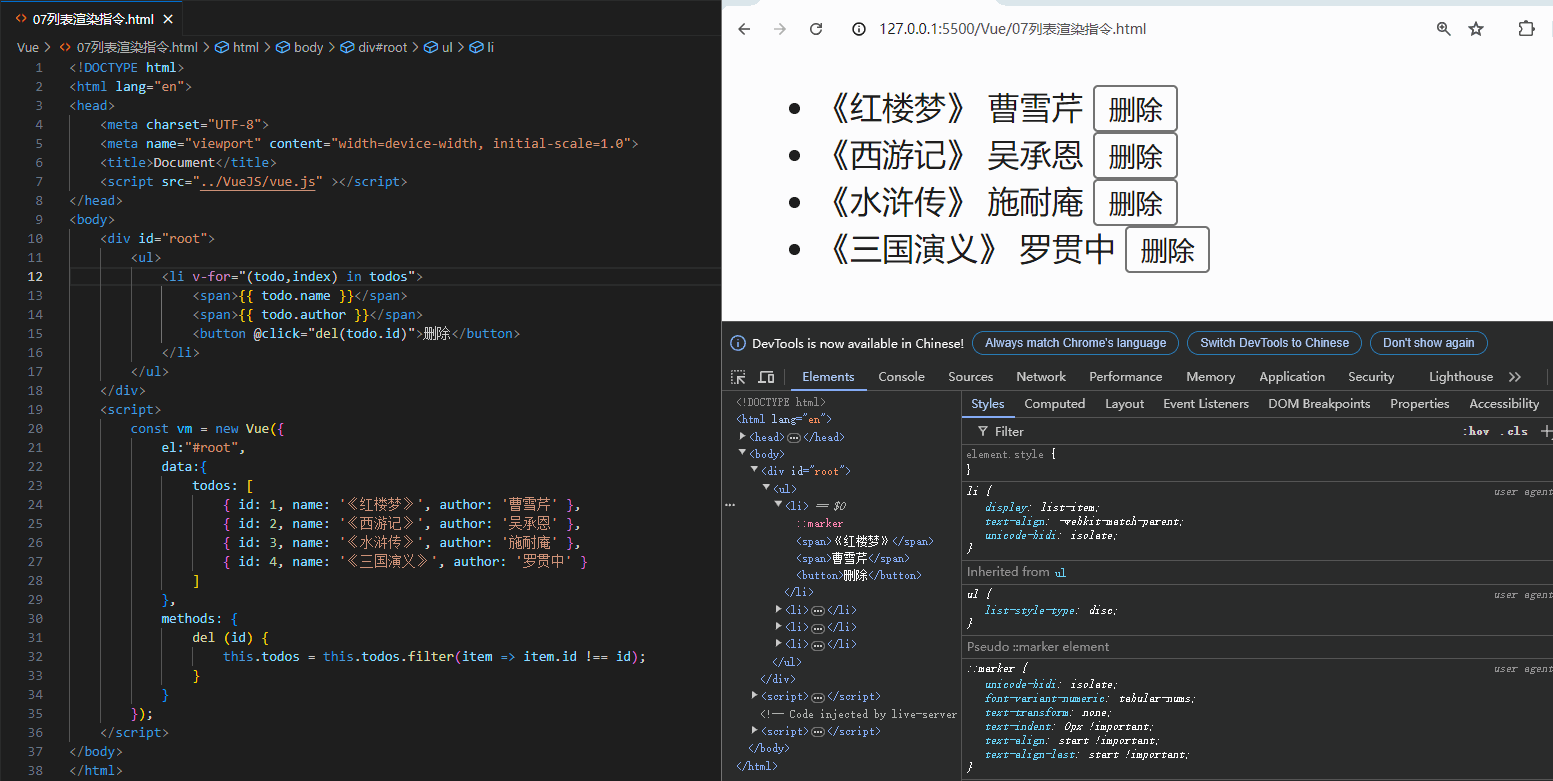Close the 07列表渲染指令.html editor tab
The height and width of the screenshot is (781, 1553).
pyautogui.click(x=167, y=19)
